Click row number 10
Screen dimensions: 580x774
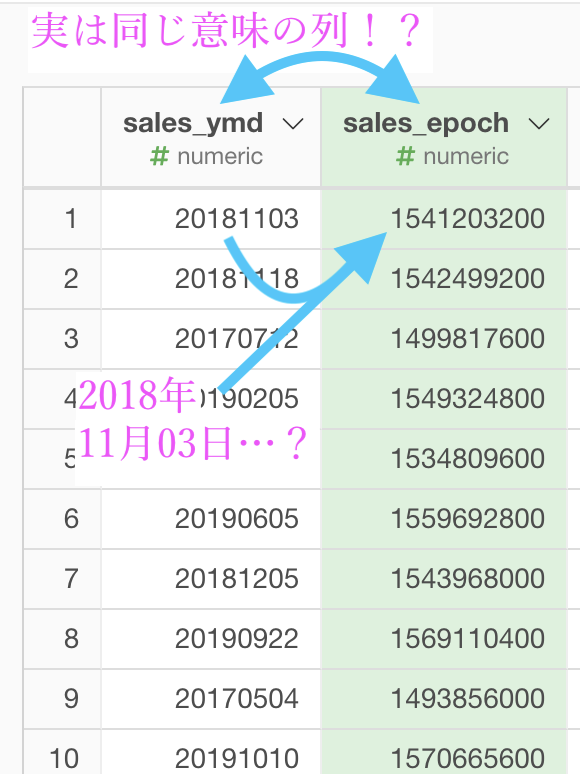(x=64, y=758)
